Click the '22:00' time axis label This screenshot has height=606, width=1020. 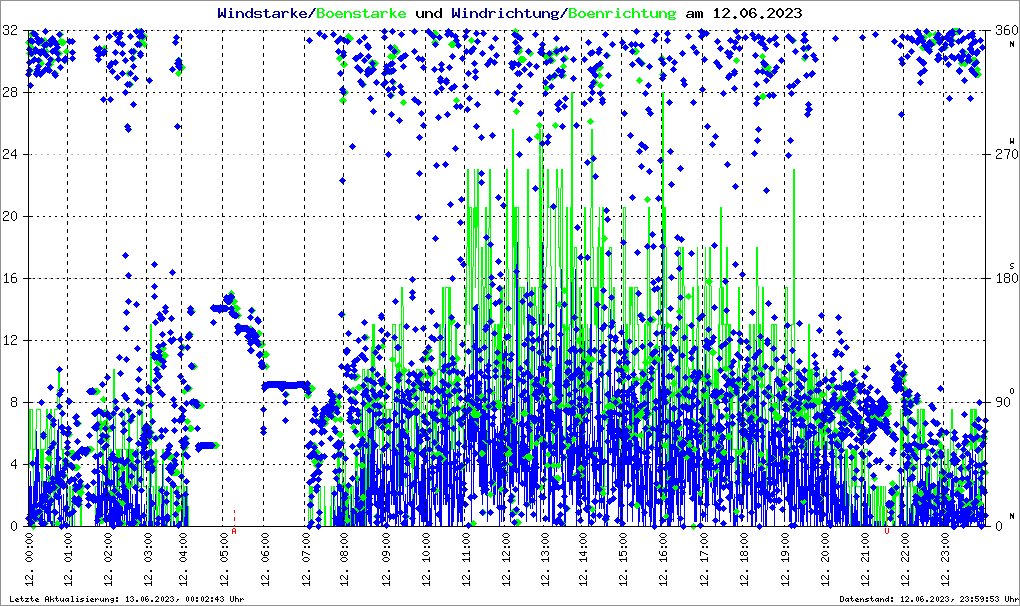click(905, 549)
